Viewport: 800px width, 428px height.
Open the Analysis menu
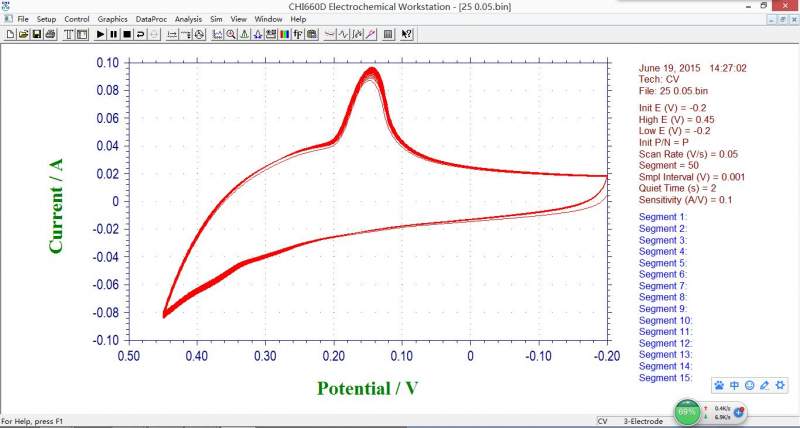pos(188,19)
